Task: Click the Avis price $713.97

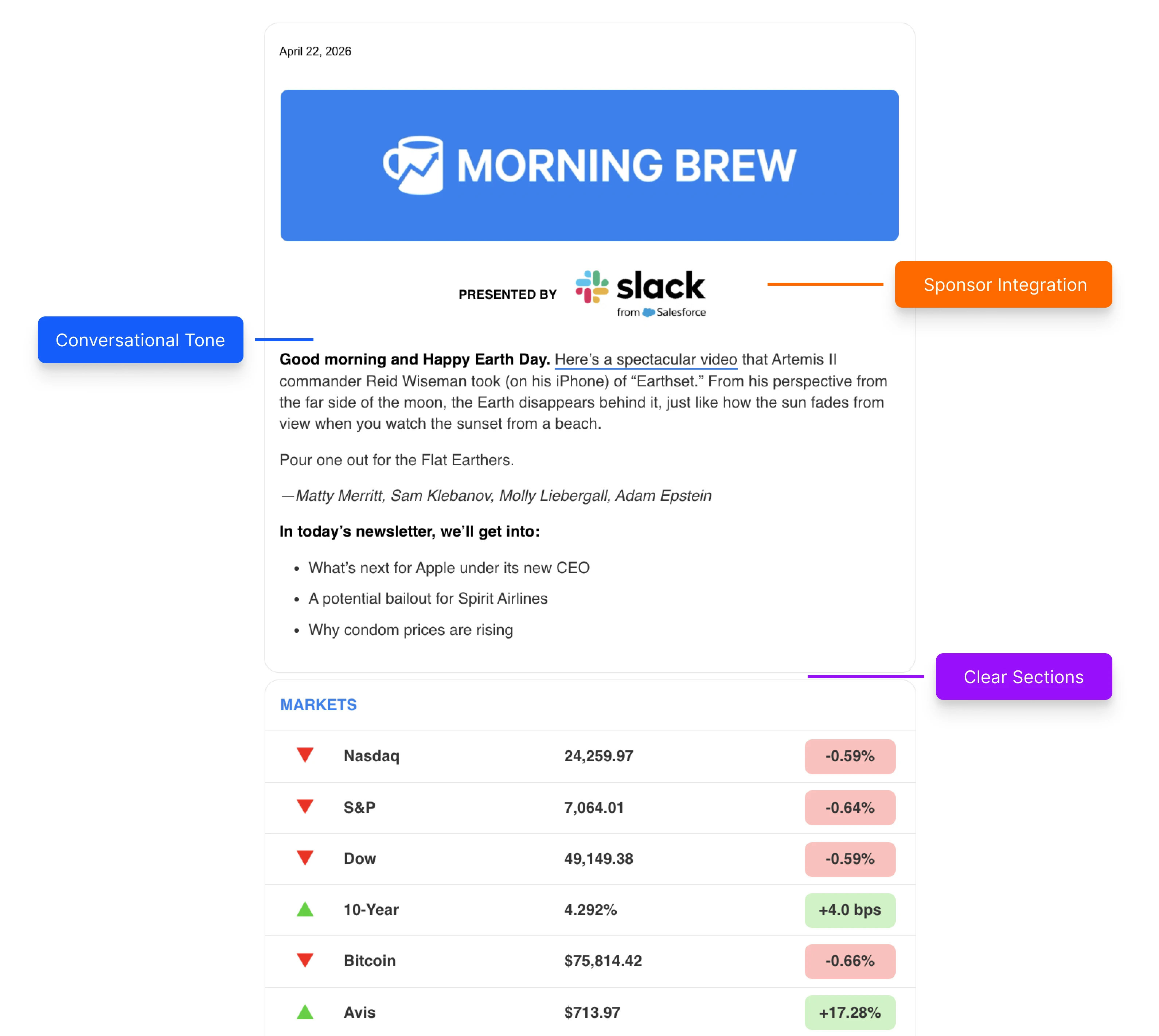Action: (x=592, y=1013)
